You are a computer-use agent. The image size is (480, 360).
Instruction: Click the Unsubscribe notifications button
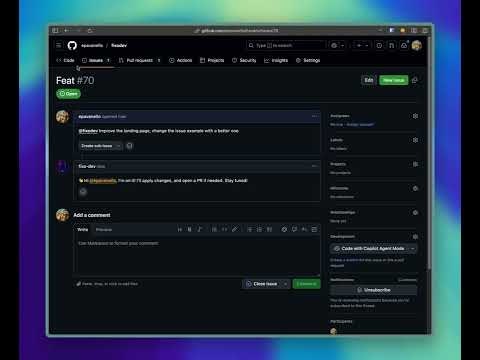[373, 290]
